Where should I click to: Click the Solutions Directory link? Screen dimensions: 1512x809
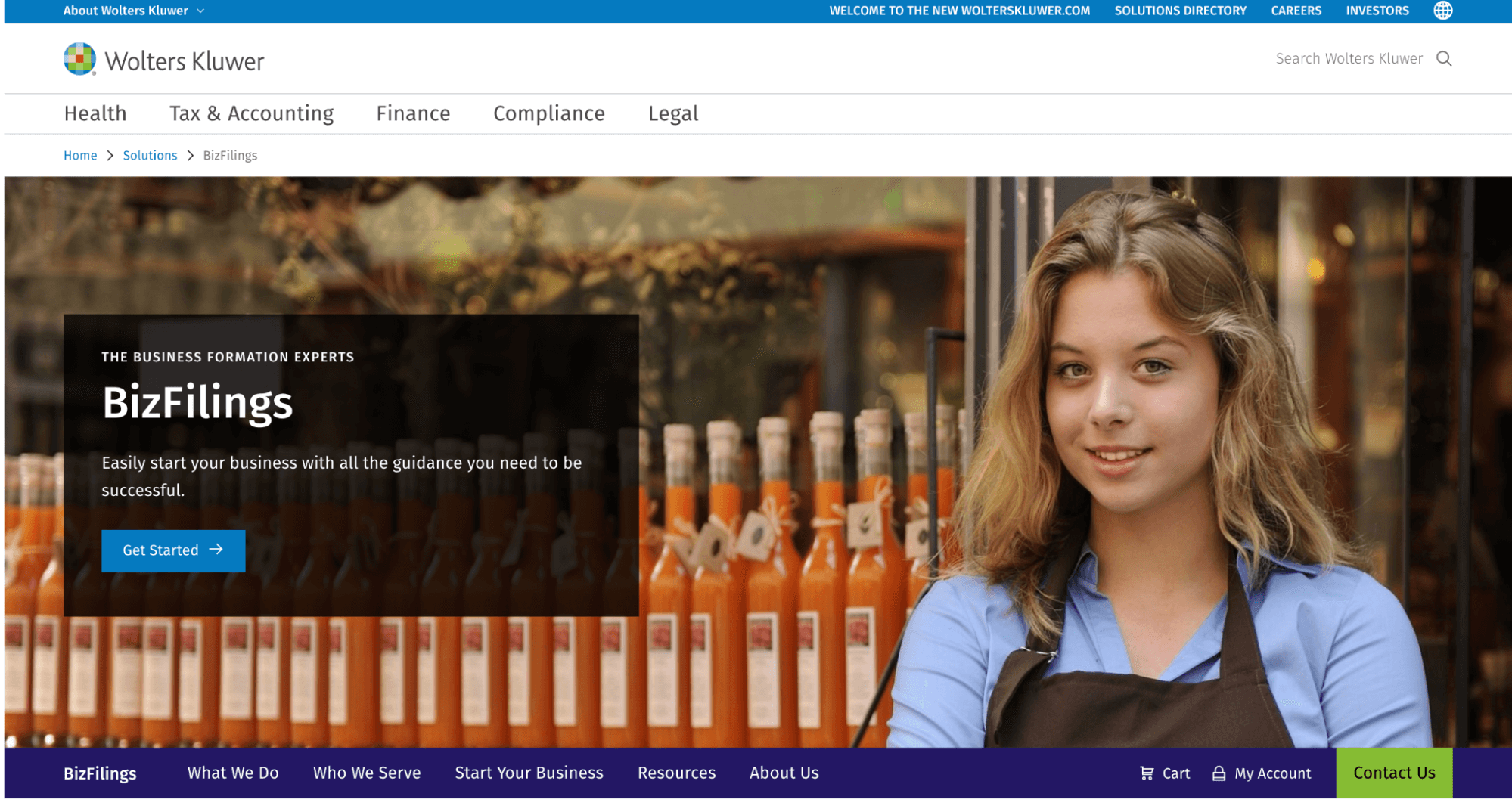(1180, 11)
